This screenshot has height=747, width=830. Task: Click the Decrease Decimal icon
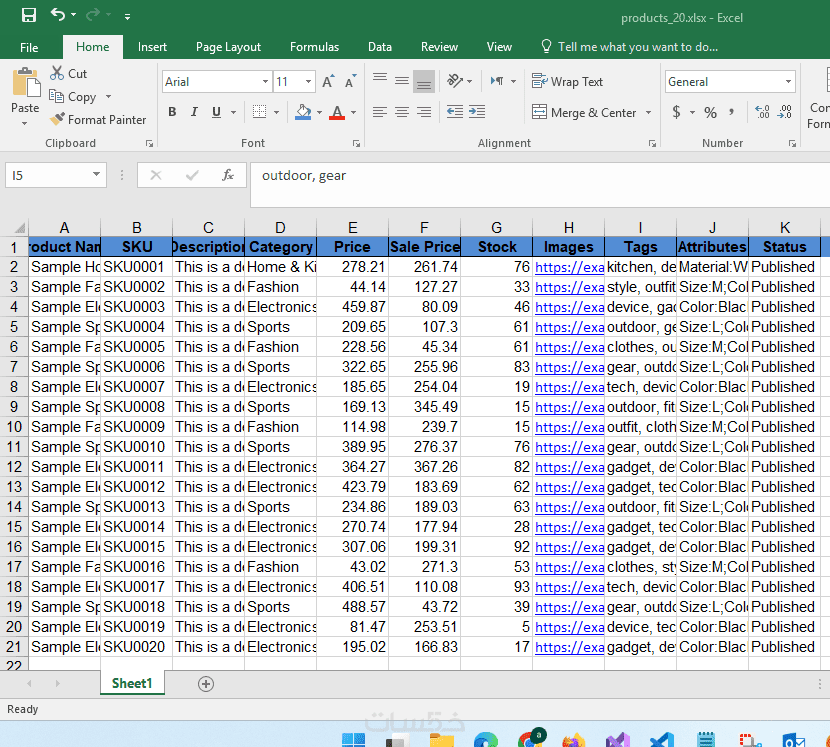click(x=785, y=112)
